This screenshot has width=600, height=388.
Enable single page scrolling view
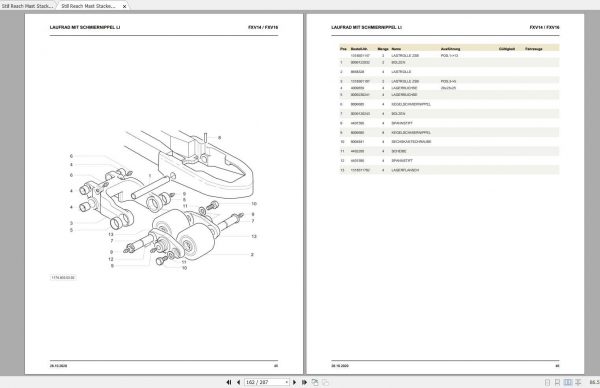click(x=558, y=382)
